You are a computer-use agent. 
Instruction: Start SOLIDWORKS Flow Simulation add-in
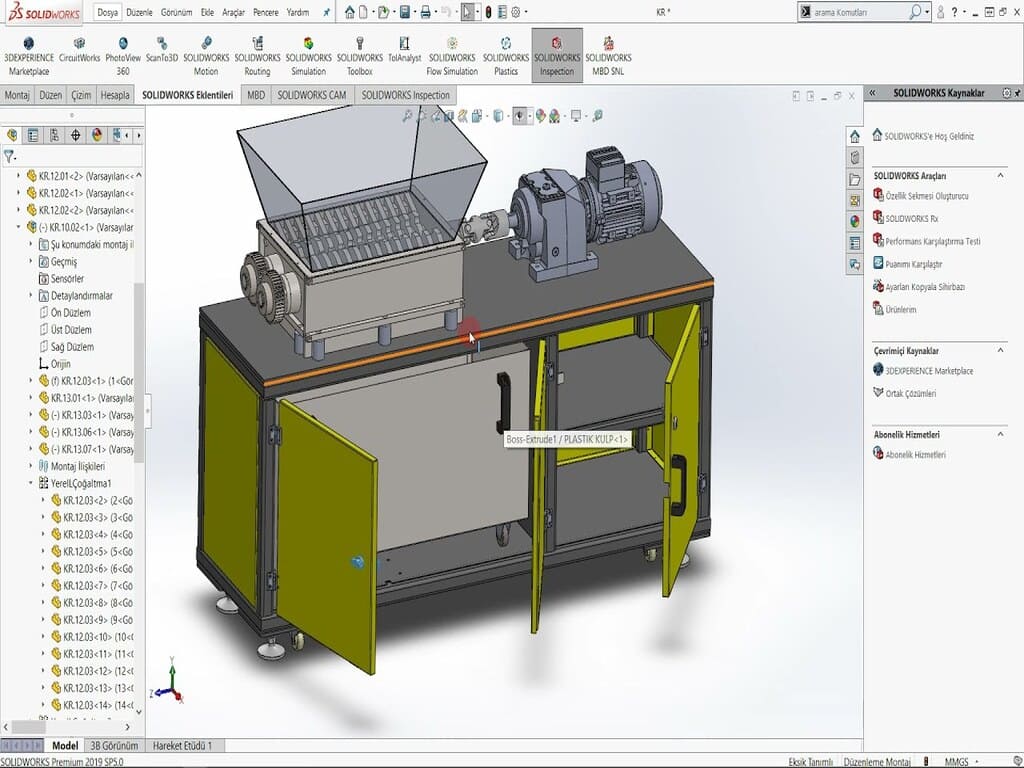[x=451, y=45]
